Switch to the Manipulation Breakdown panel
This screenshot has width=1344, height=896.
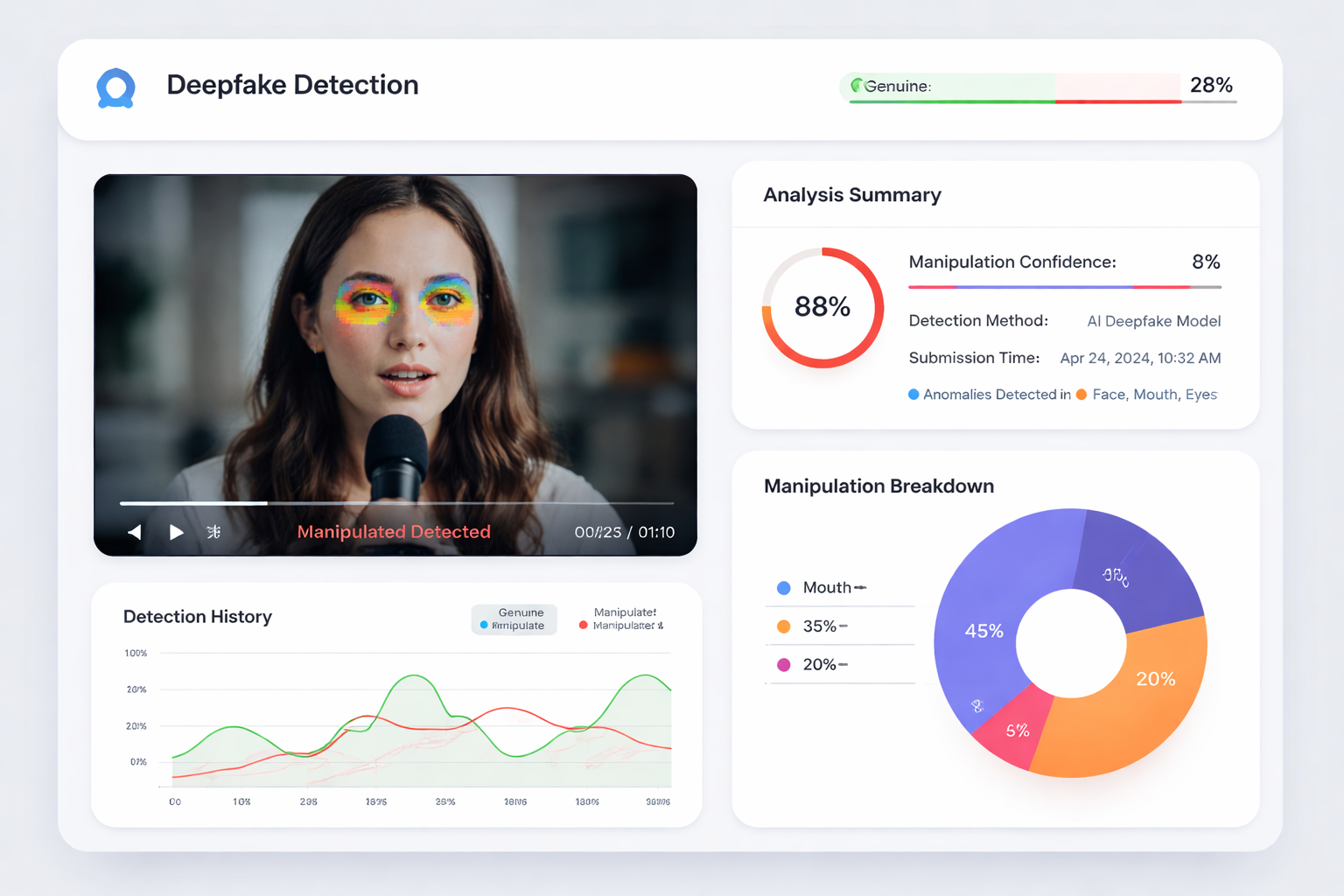878,486
